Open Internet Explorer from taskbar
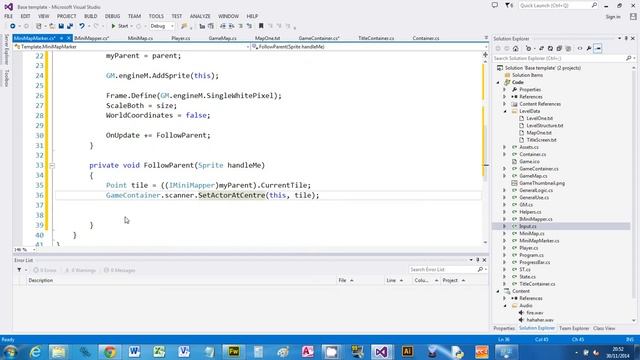The width and height of the screenshot is (640, 360). point(36,352)
